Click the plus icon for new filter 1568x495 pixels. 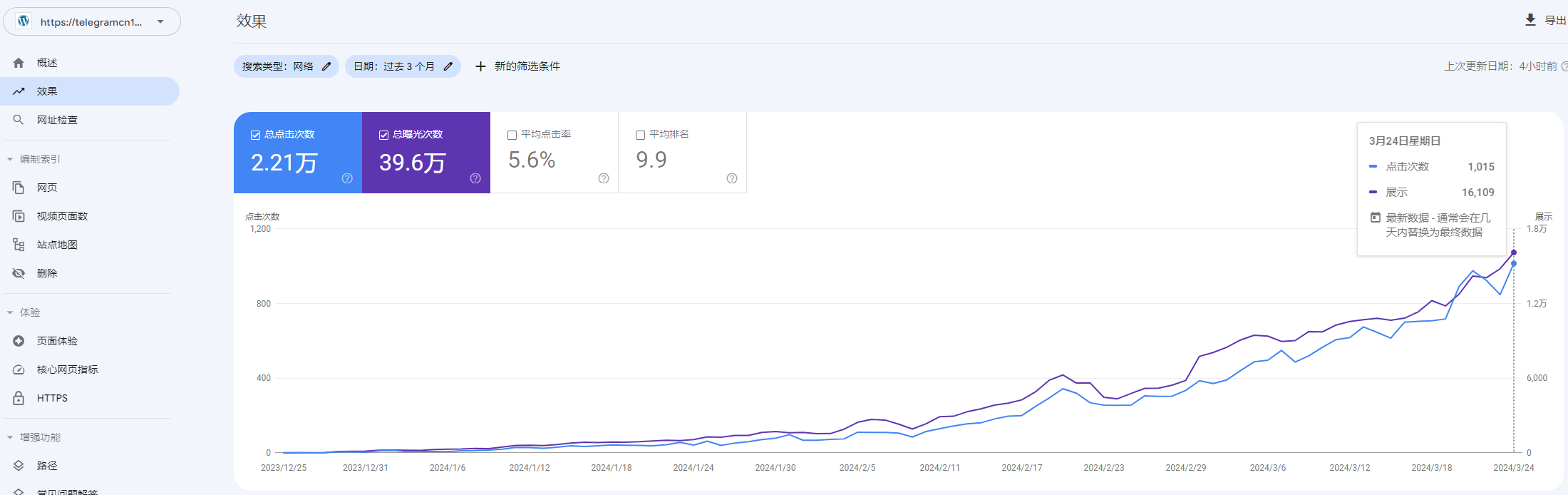480,66
